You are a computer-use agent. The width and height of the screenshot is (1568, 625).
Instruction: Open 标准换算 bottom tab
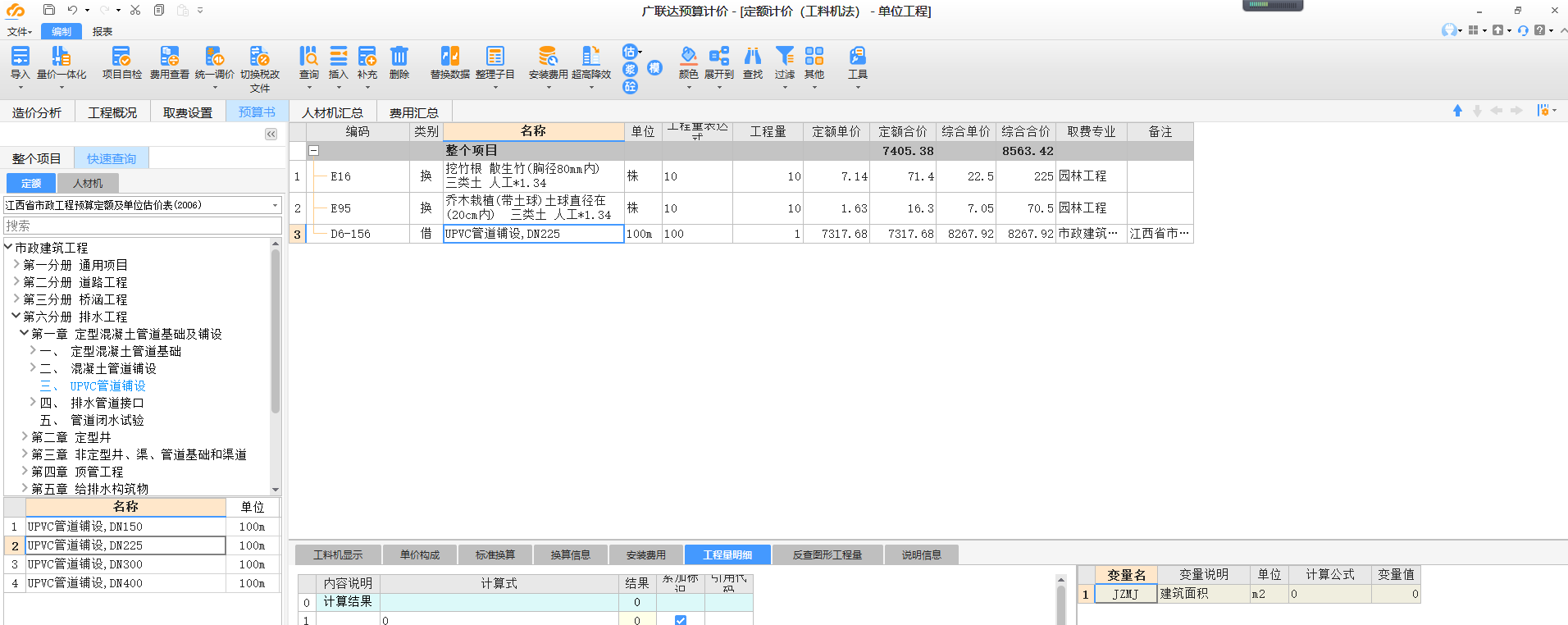pos(495,555)
